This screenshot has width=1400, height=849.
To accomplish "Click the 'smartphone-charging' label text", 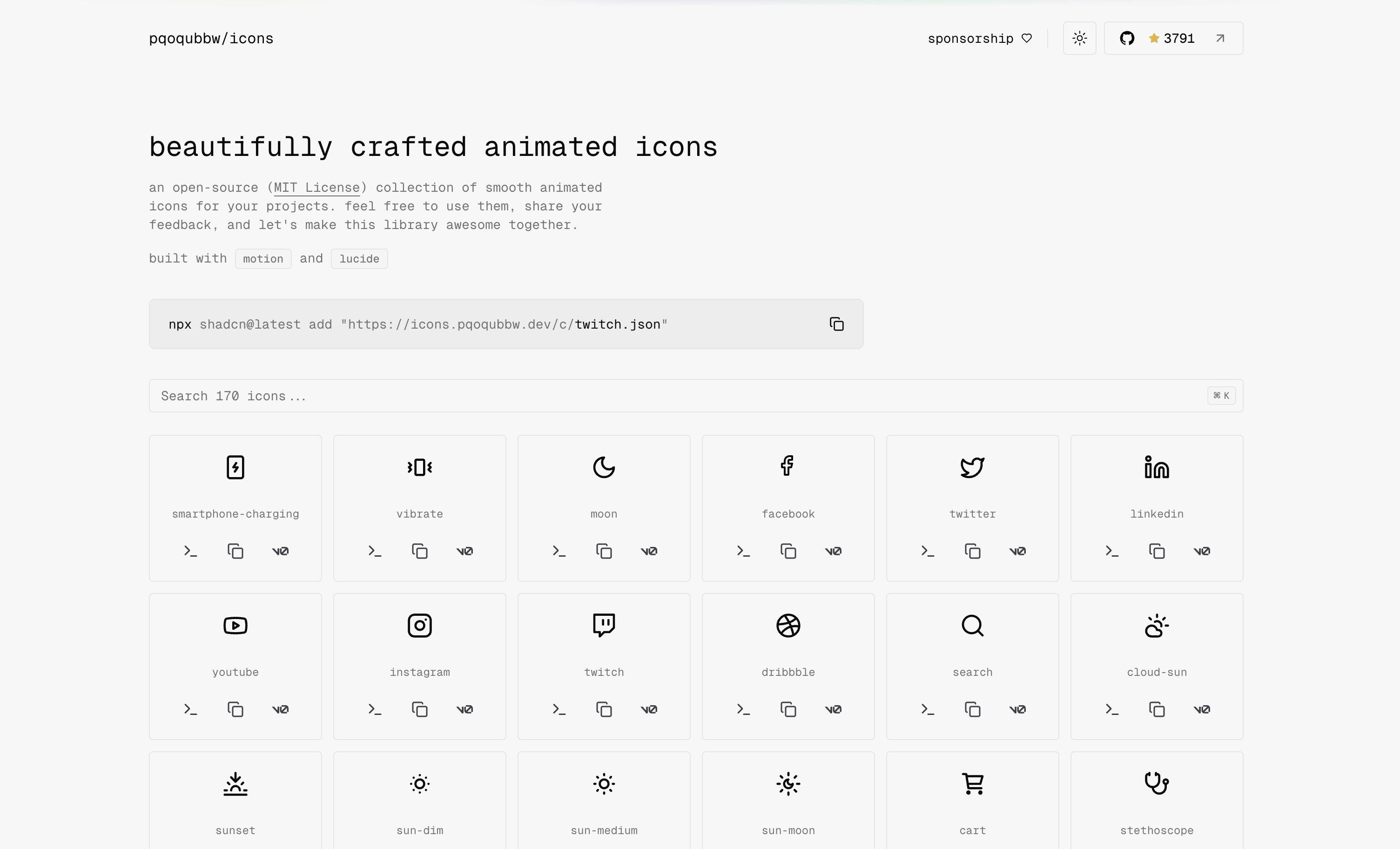I will tap(235, 514).
